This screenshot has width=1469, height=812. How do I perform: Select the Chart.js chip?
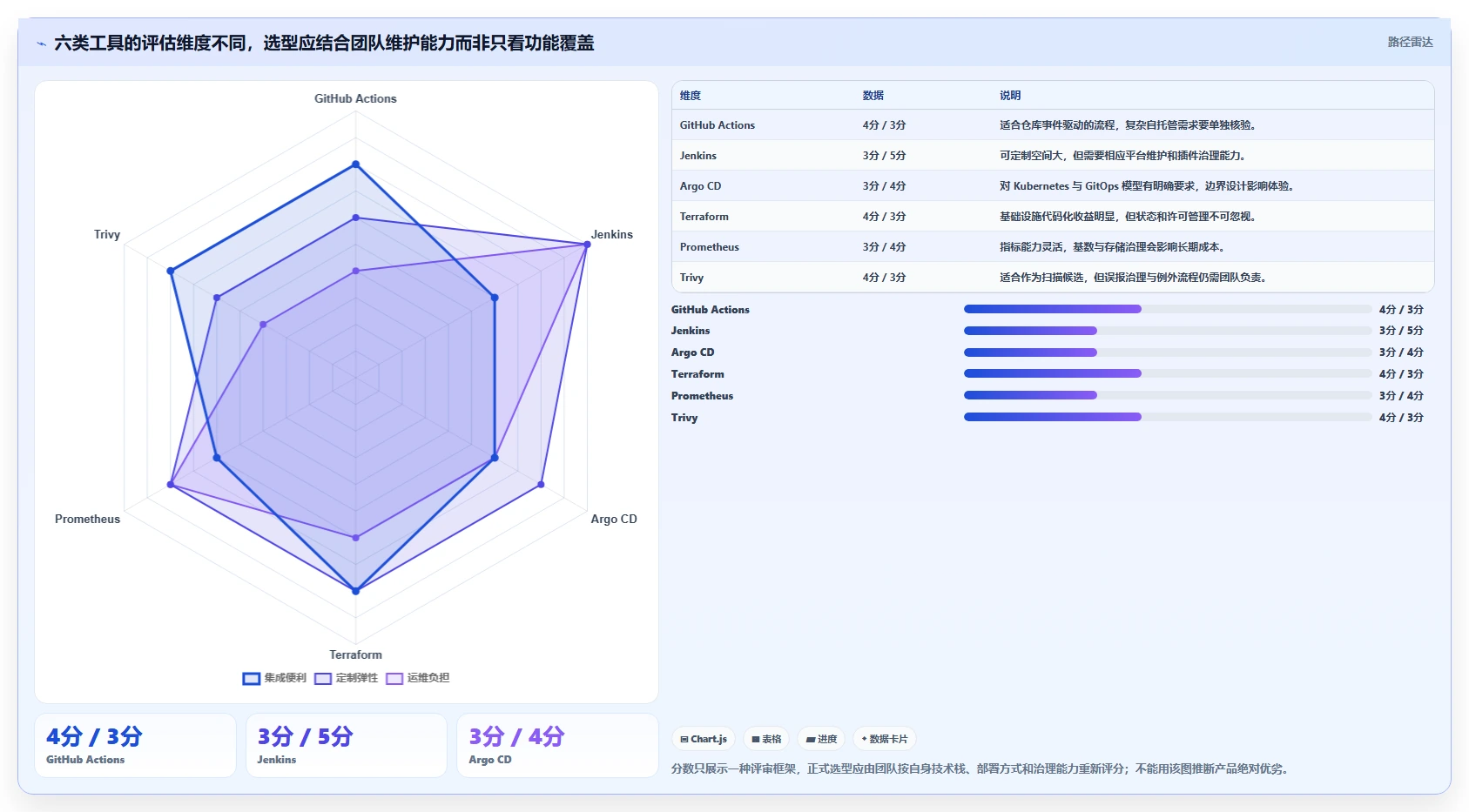704,739
